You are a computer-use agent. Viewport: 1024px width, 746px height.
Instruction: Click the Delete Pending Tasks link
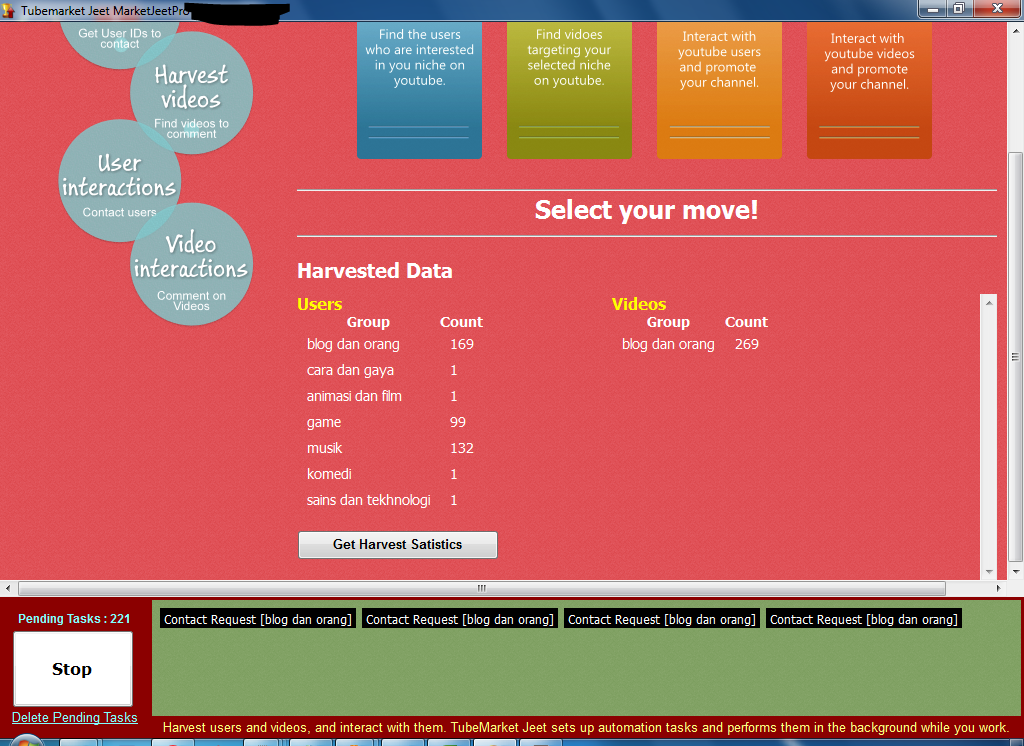(74, 717)
